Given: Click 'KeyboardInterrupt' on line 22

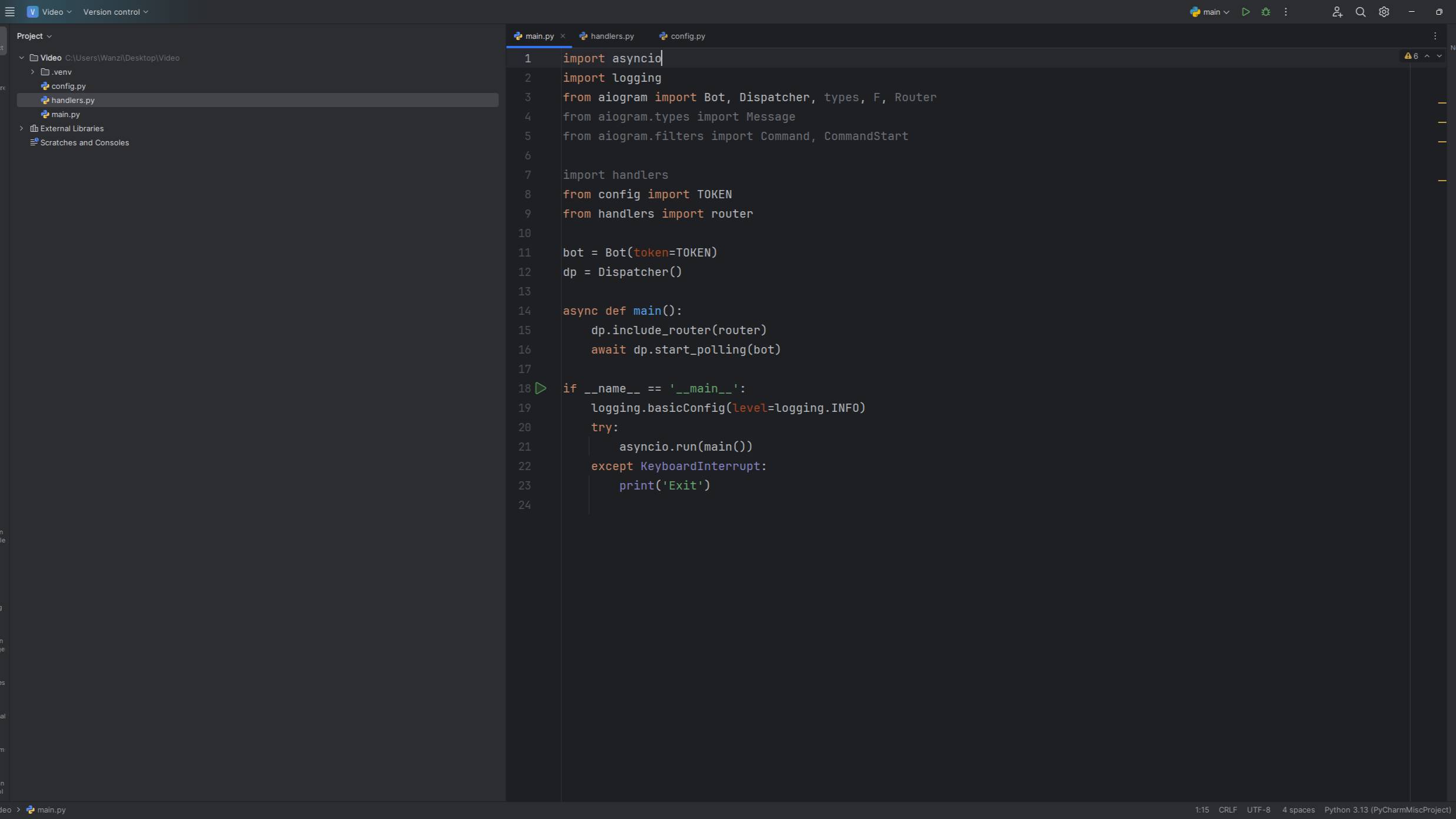Looking at the screenshot, I should tap(700, 466).
